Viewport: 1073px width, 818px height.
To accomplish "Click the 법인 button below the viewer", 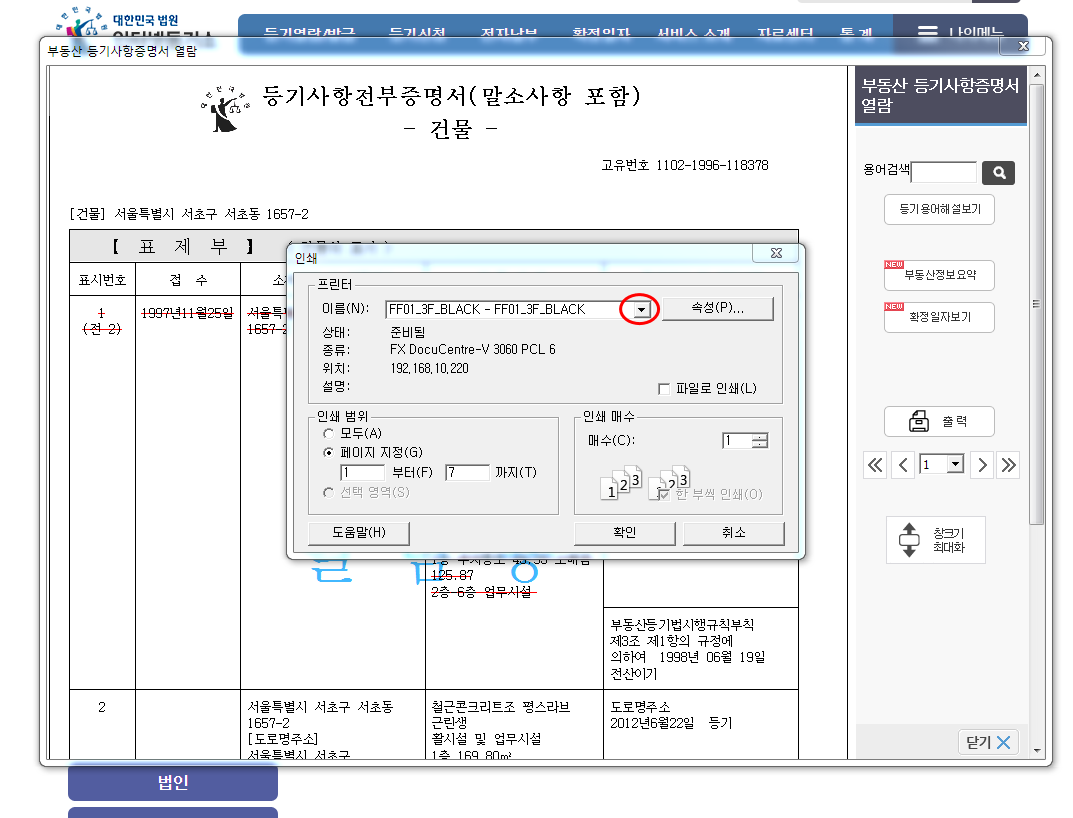I will coord(172,782).
